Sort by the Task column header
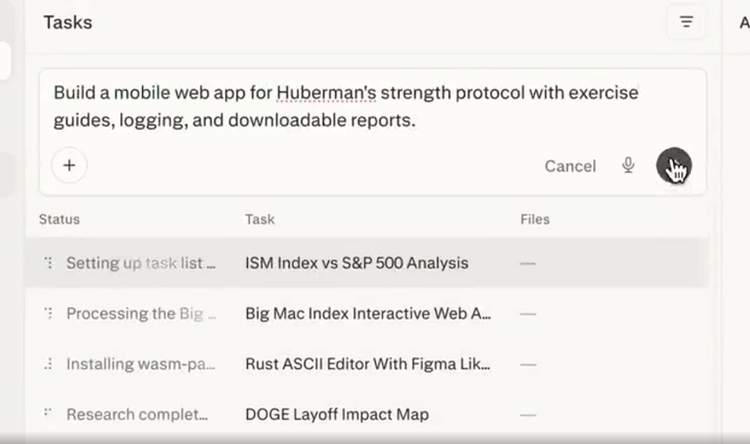The height and width of the screenshot is (444, 750). tap(259, 219)
